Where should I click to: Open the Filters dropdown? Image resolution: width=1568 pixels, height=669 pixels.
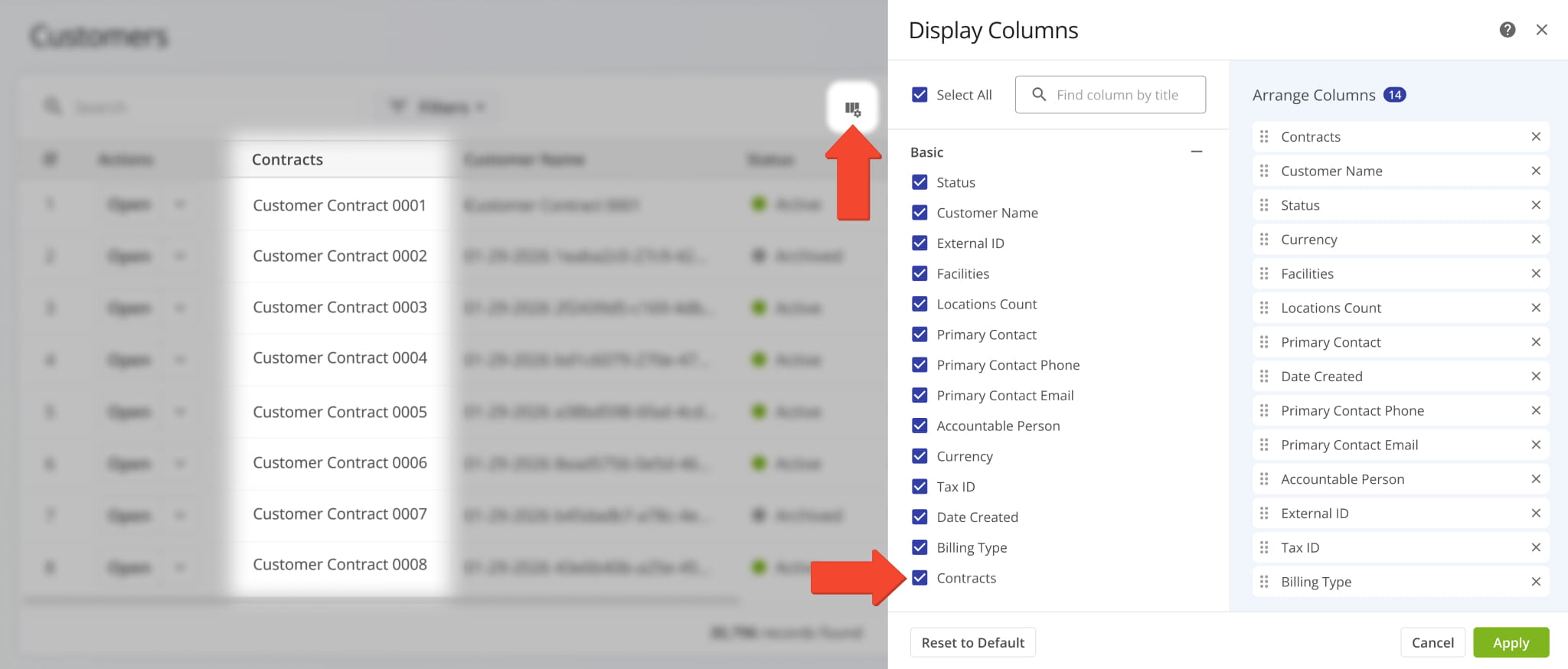pyautogui.click(x=437, y=107)
